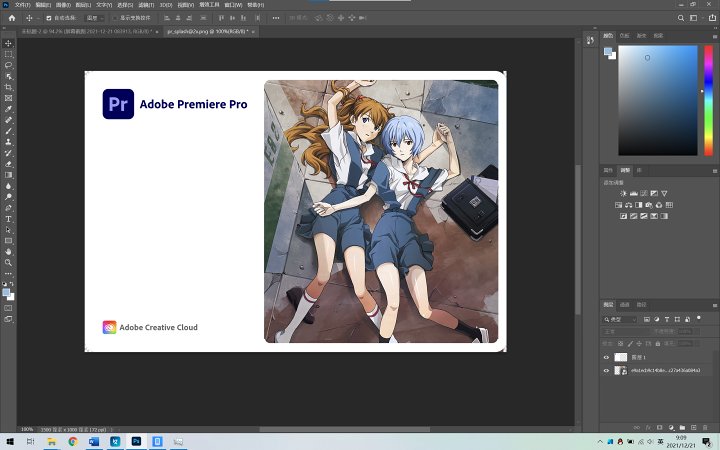Open the Layers panel options menu
This screenshot has height=450, width=720.
714,305
